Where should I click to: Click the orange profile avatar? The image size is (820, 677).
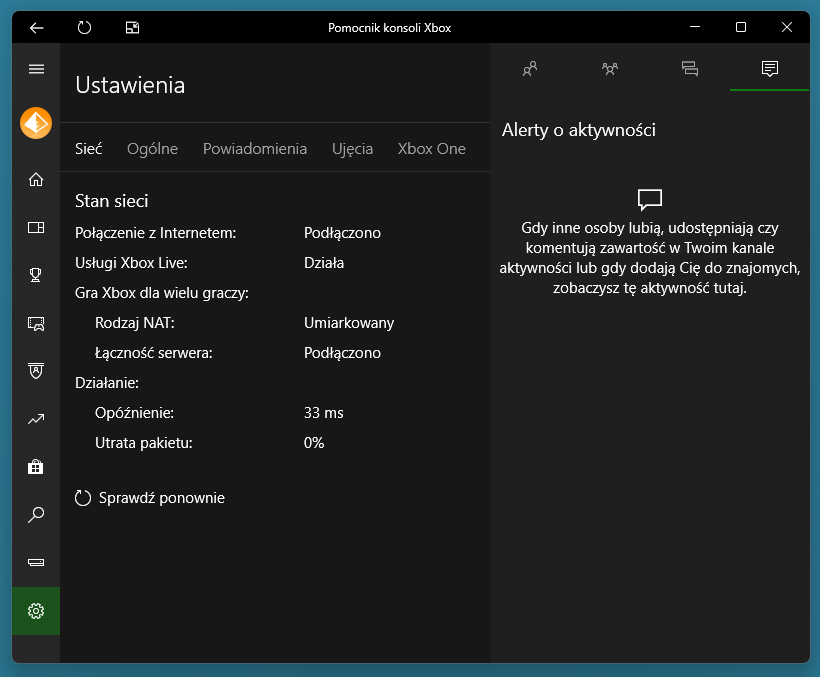(x=36, y=123)
